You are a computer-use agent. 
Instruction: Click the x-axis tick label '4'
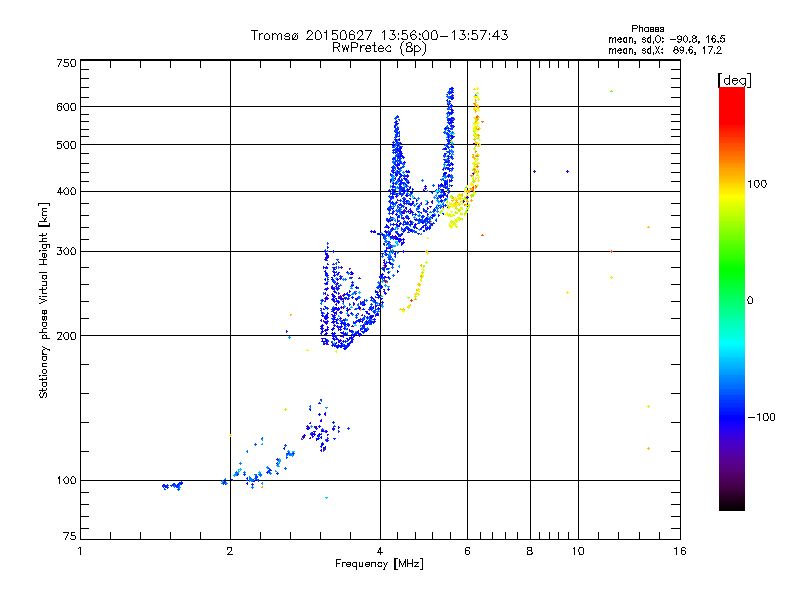tap(380, 551)
